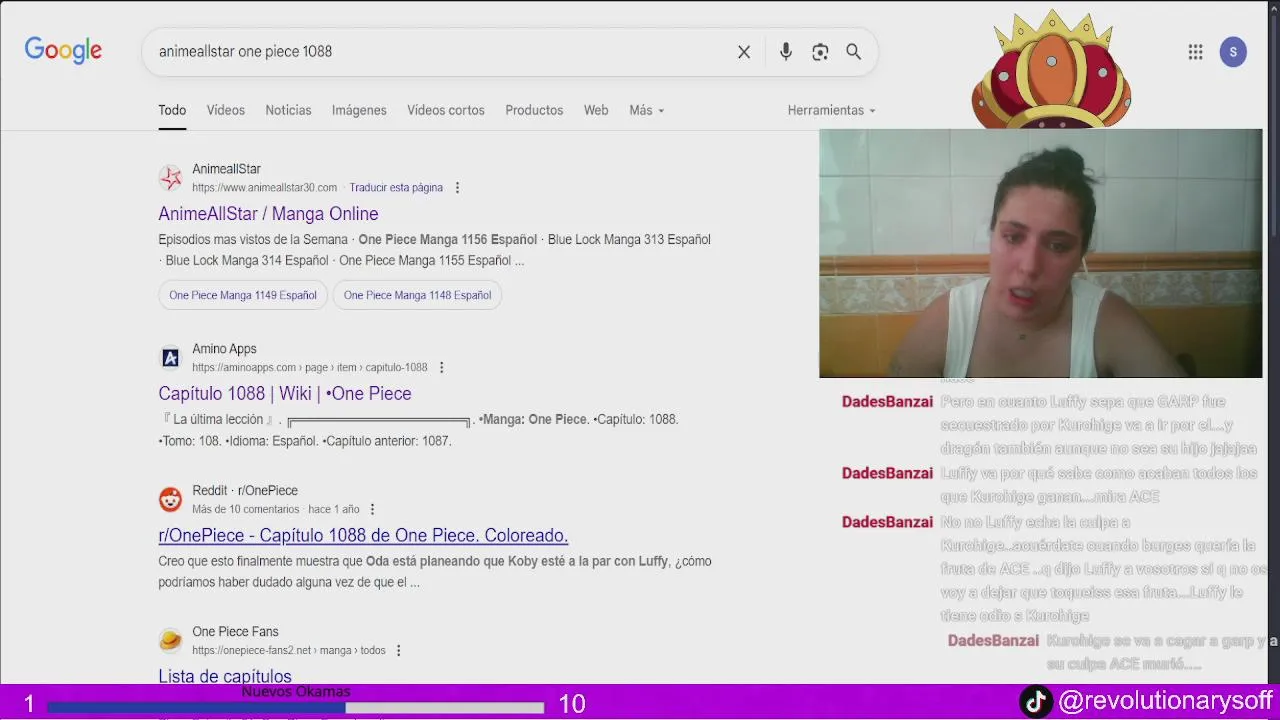The image size is (1280, 720).
Task: Click the onepiece-fans2.net URL breadcrumb
Action: click(x=289, y=650)
